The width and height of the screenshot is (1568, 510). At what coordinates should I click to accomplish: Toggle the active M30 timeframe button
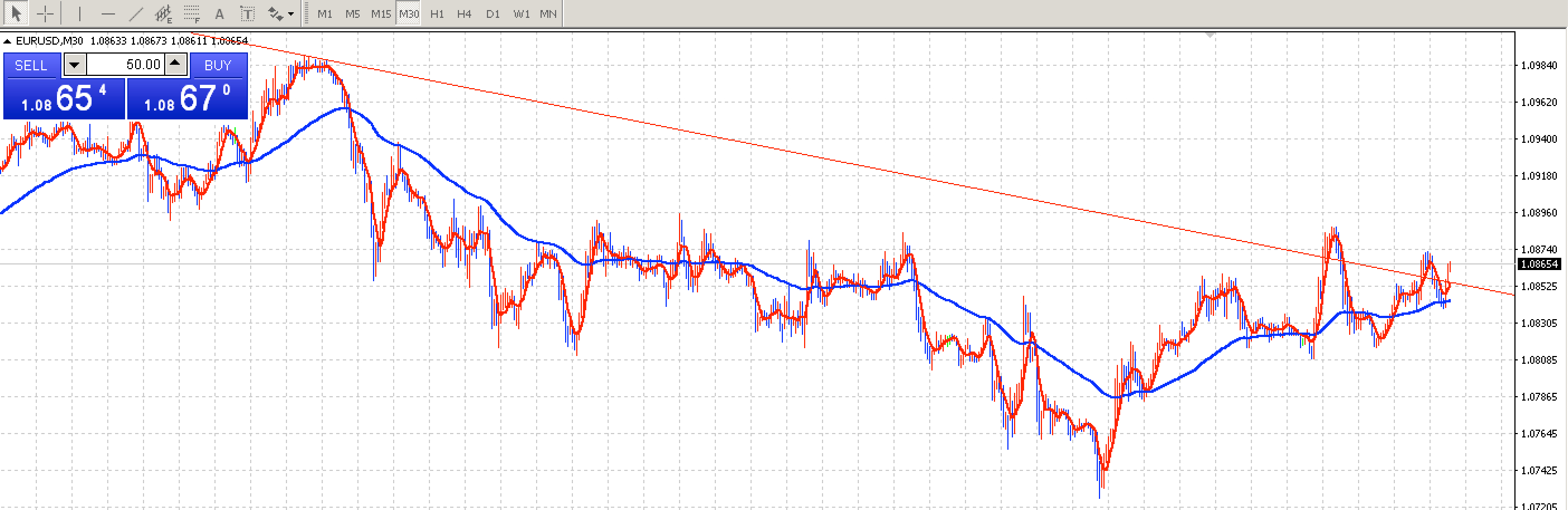408,13
